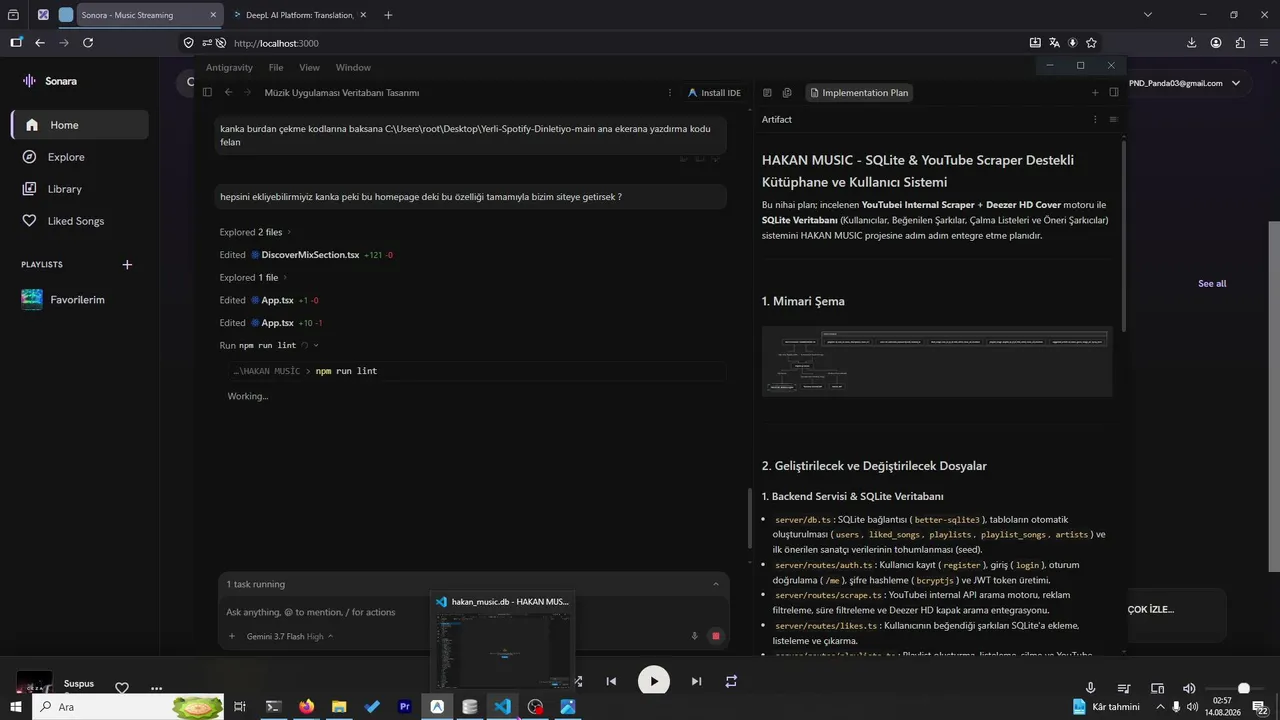Open Firefox from the taskbar

(x=306, y=707)
